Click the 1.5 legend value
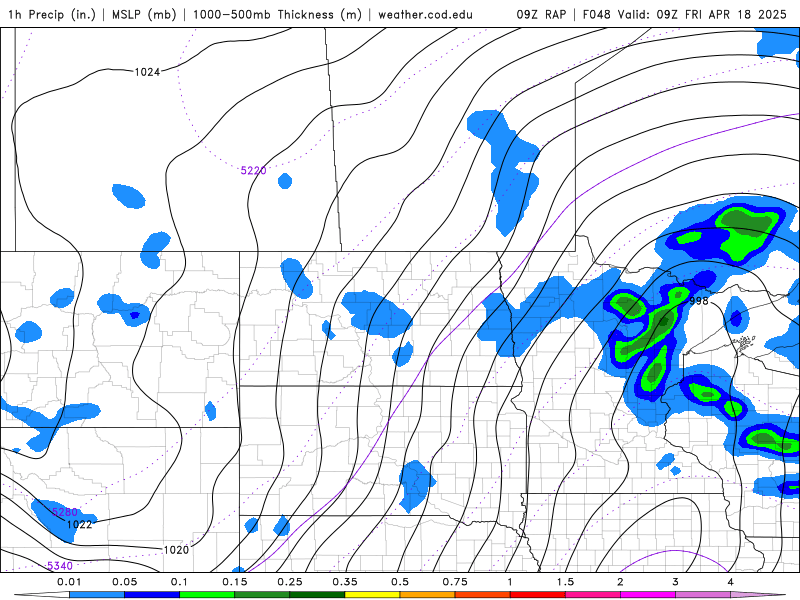Image resolution: width=800 pixels, height=600 pixels. pyautogui.click(x=565, y=582)
